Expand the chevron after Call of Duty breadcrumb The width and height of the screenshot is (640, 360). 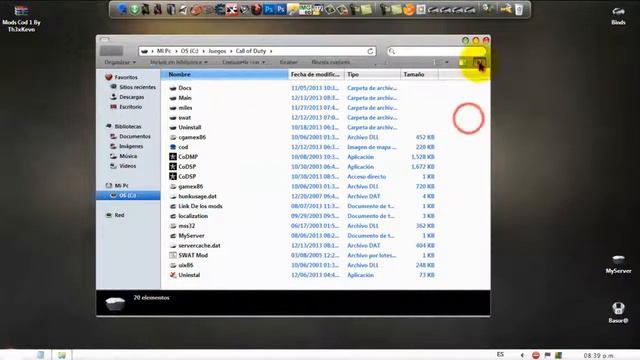[271, 51]
